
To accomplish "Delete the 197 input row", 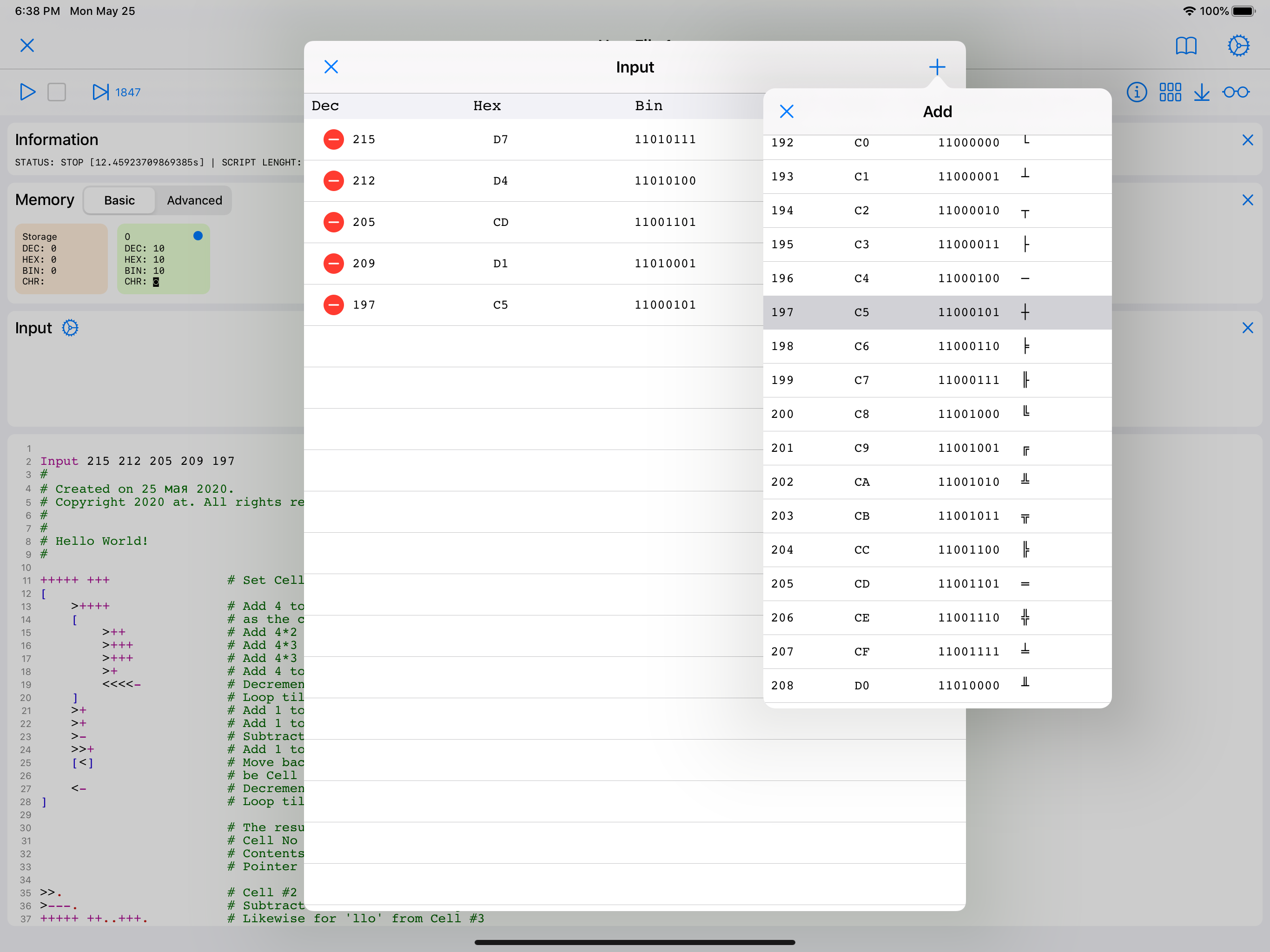I will 334,305.
